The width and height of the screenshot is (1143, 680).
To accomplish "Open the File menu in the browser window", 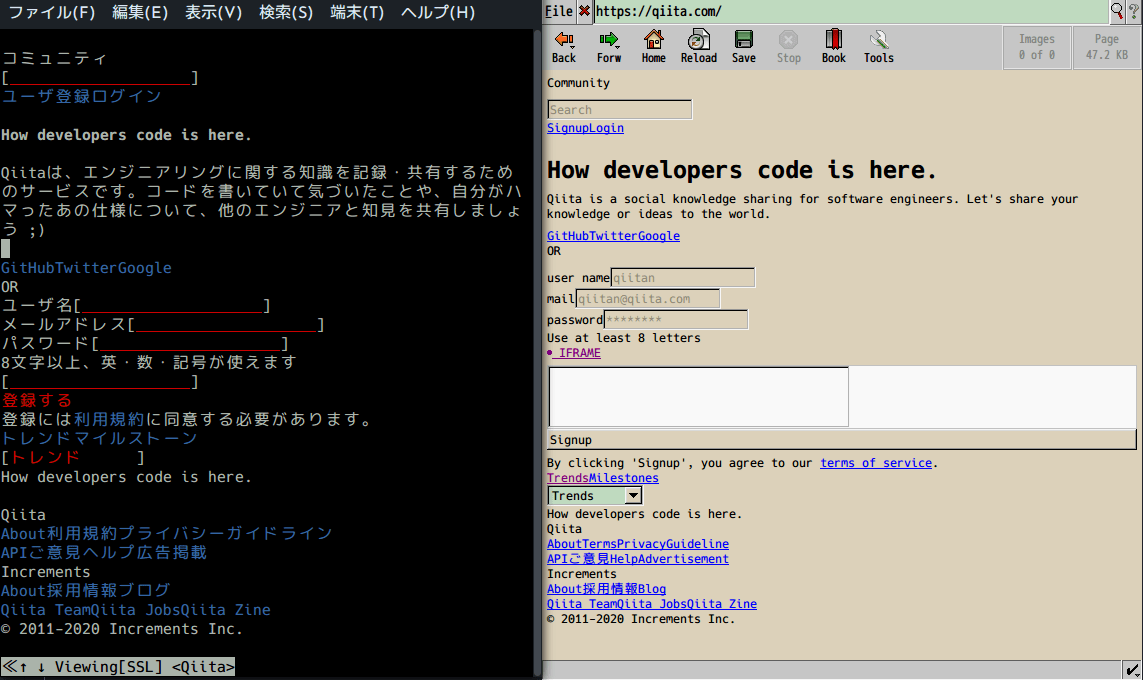I will 559,11.
